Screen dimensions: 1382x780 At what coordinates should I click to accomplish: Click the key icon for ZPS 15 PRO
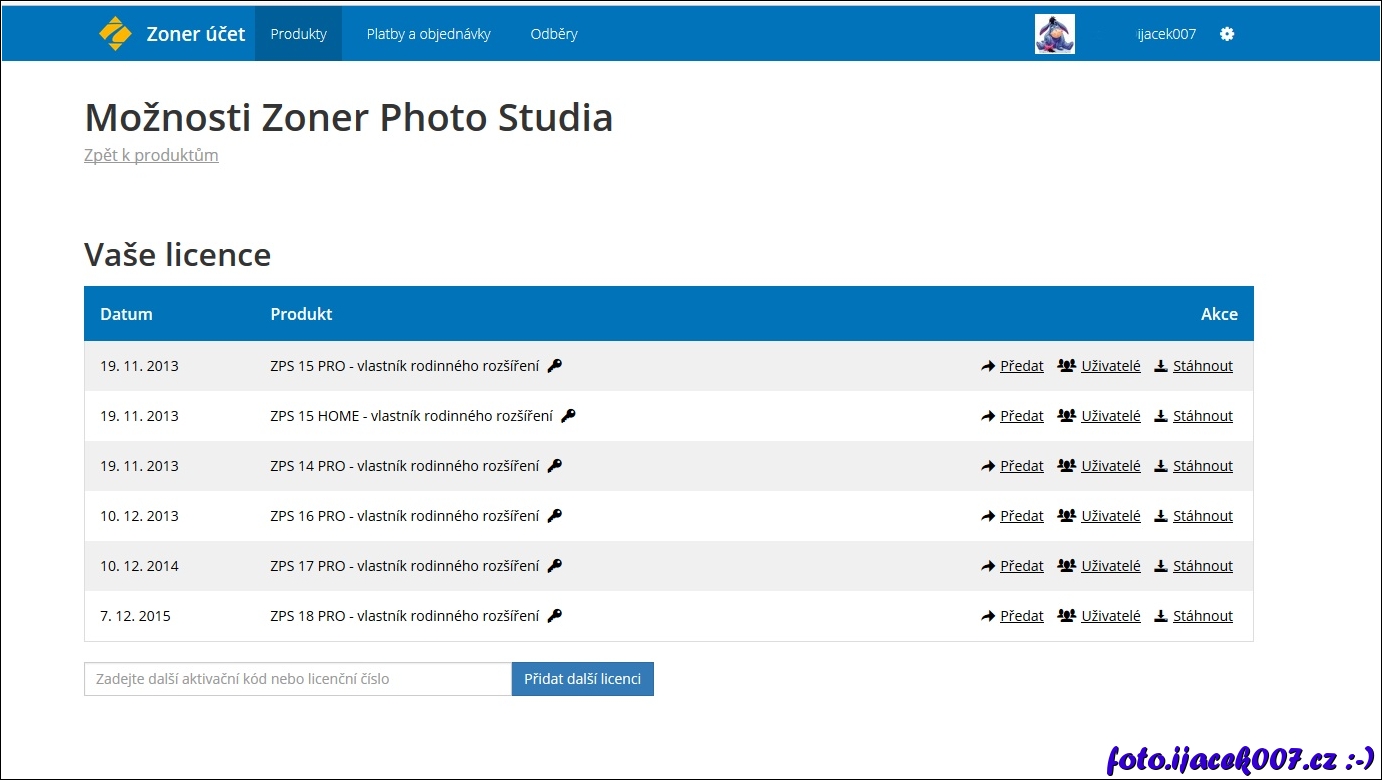[x=555, y=366]
